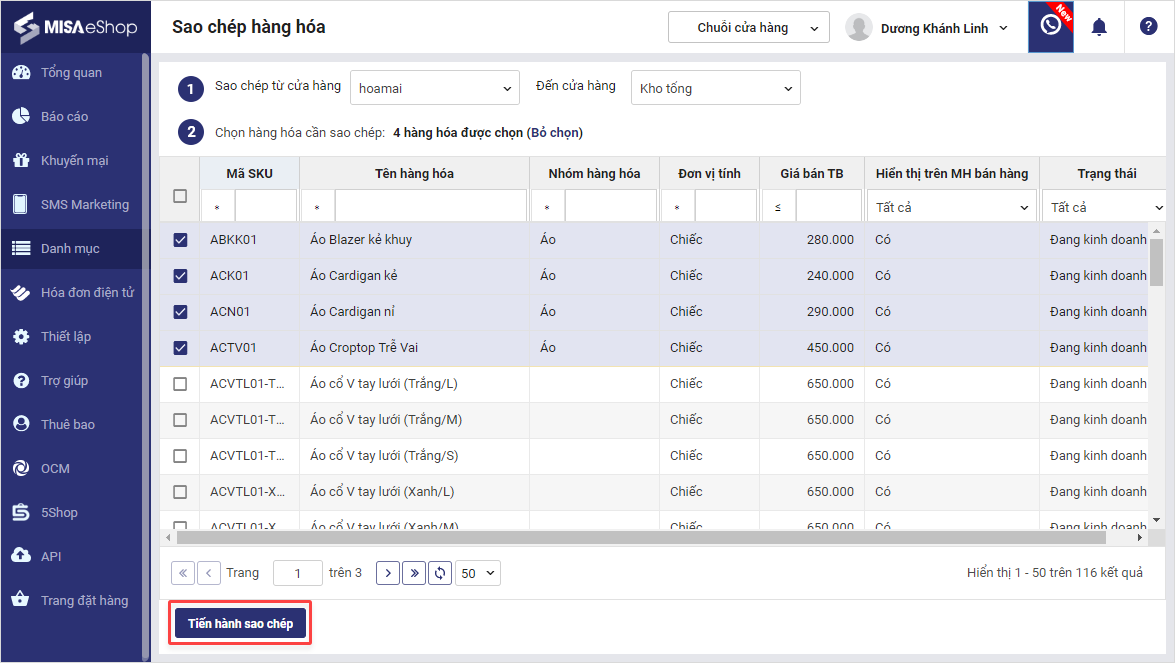Open the Thiết lập menu
Image resolution: width=1175 pixels, height=663 pixels.
pyautogui.click(x=71, y=336)
